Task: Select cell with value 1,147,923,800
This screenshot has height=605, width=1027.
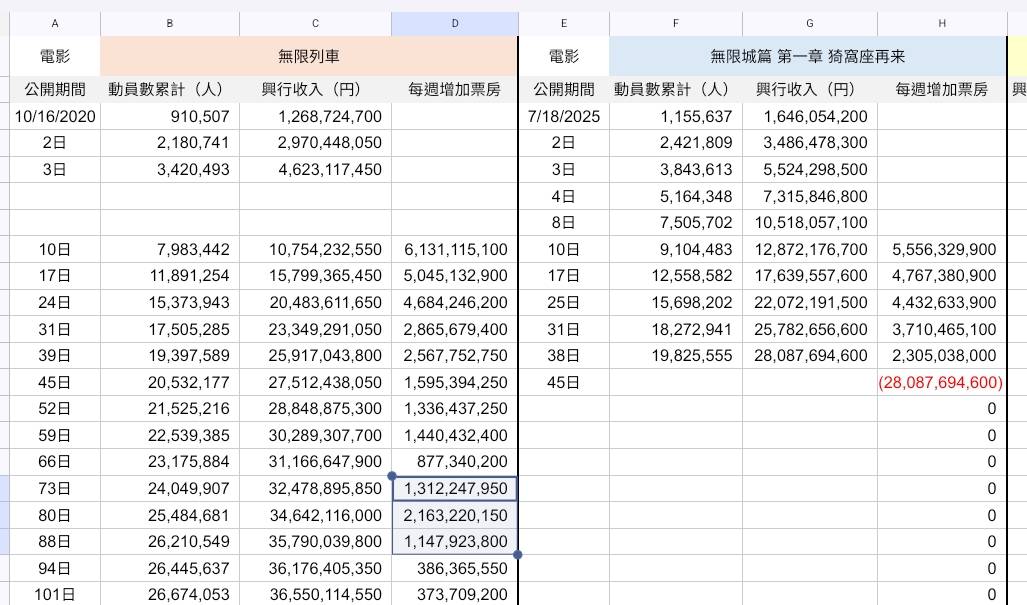Action: (455, 541)
